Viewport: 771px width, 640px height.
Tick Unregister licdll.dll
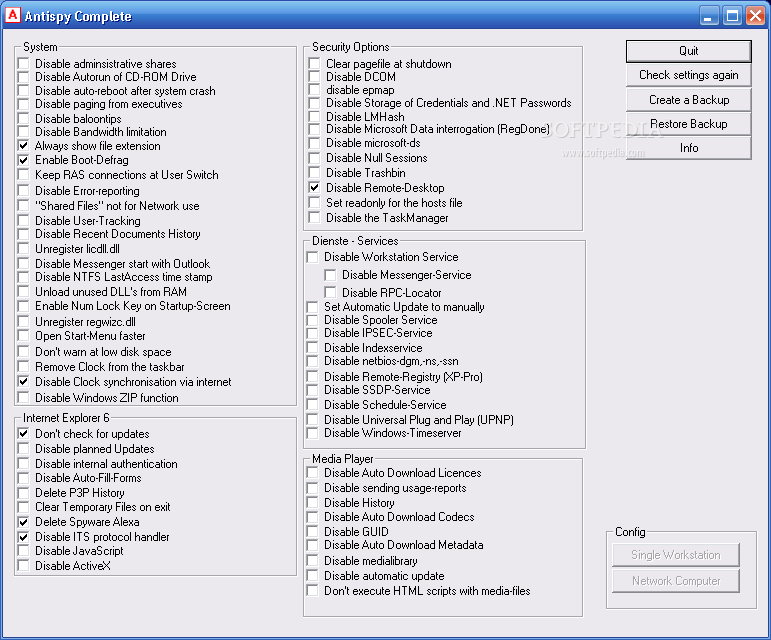pyautogui.click(x=23, y=249)
